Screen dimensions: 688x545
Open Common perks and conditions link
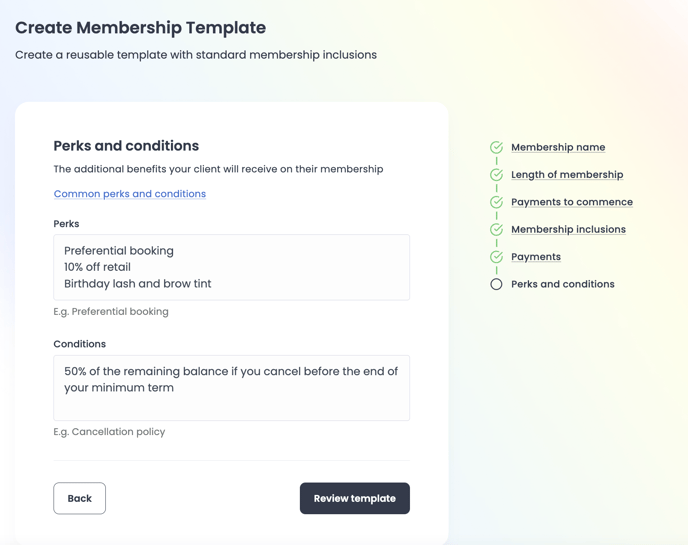click(129, 194)
